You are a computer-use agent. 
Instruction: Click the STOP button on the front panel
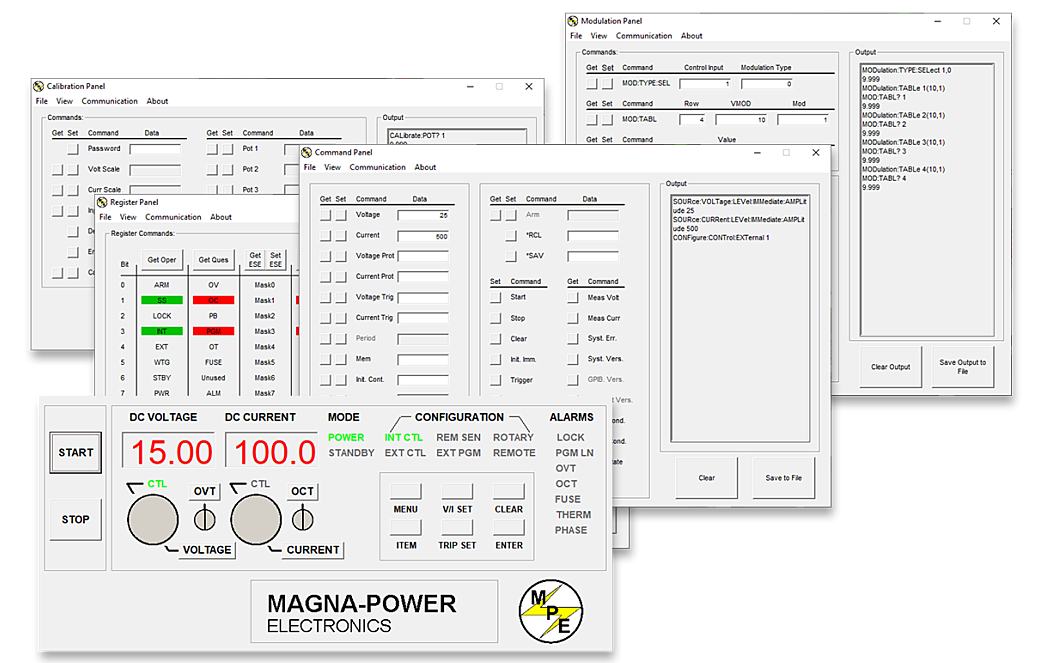(x=76, y=519)
